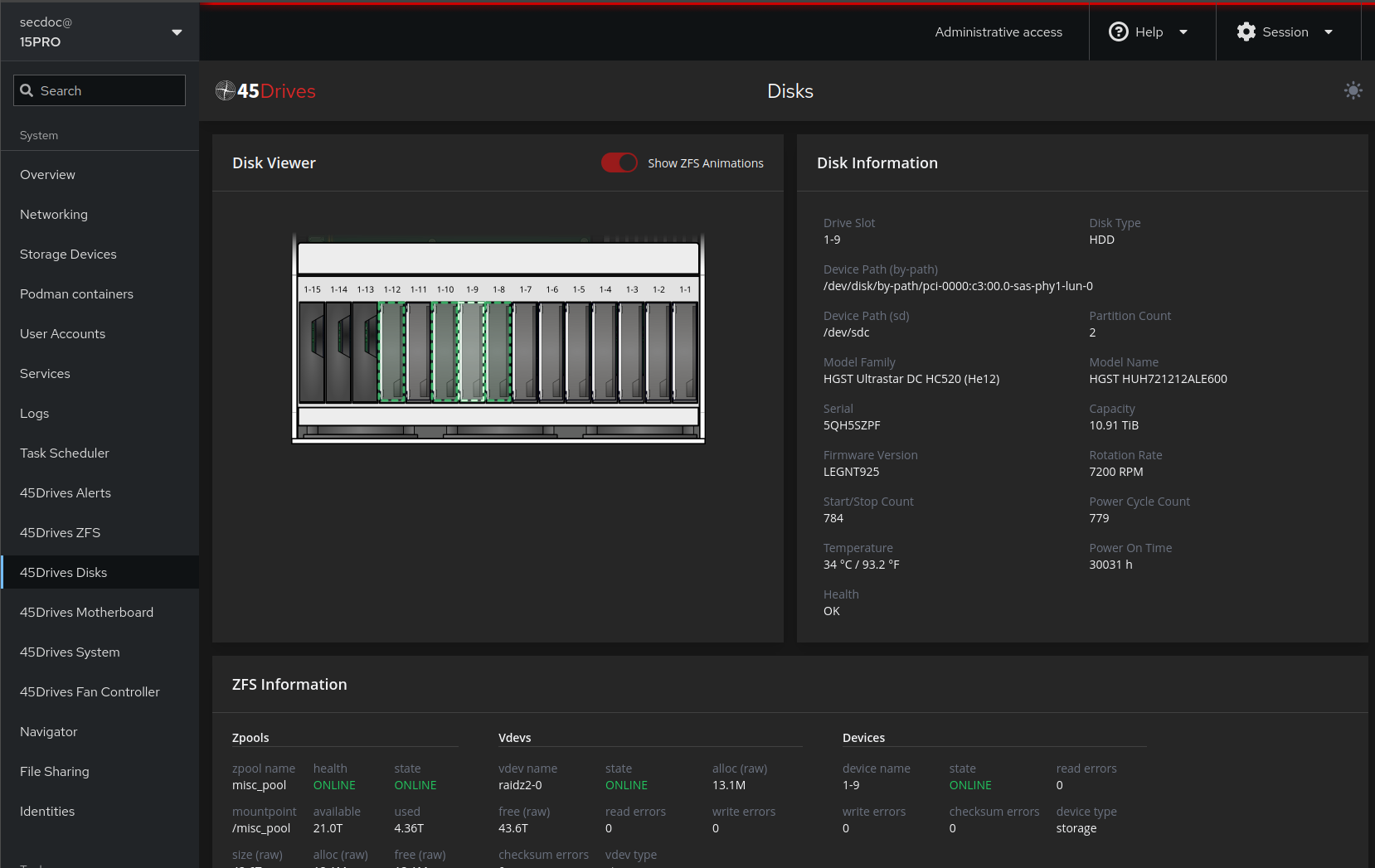
Task: Focus the sidebar Search field
Action: click(x=100, y=90)
